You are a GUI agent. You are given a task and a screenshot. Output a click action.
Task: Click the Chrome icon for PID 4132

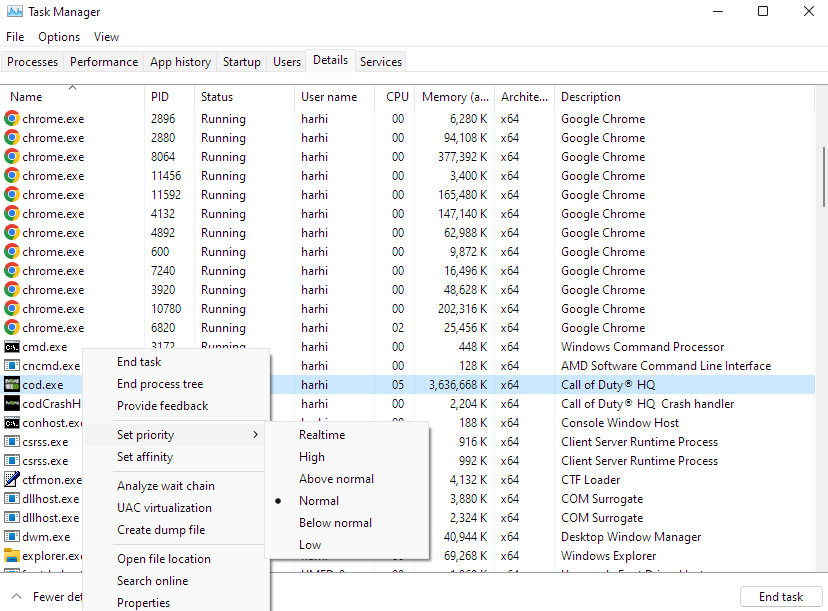click(12, 214)
